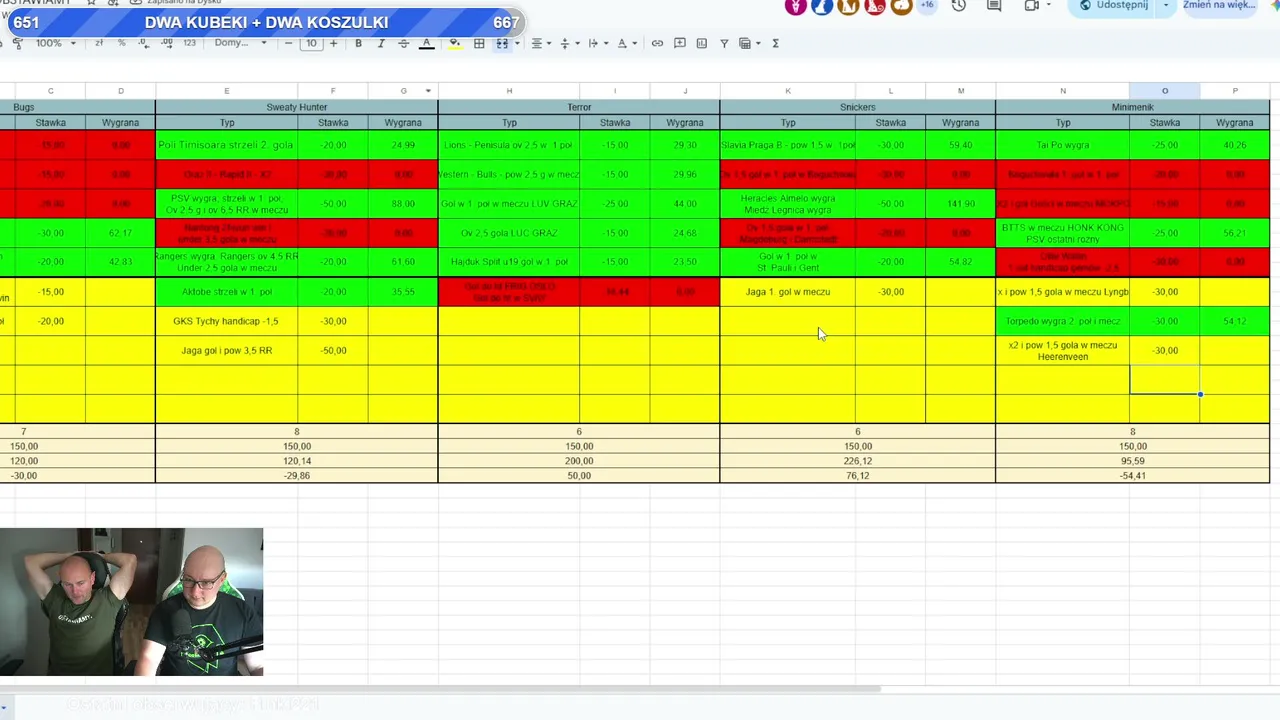Increase font size with plus button
1280x720 pixels.
[333, 43]
